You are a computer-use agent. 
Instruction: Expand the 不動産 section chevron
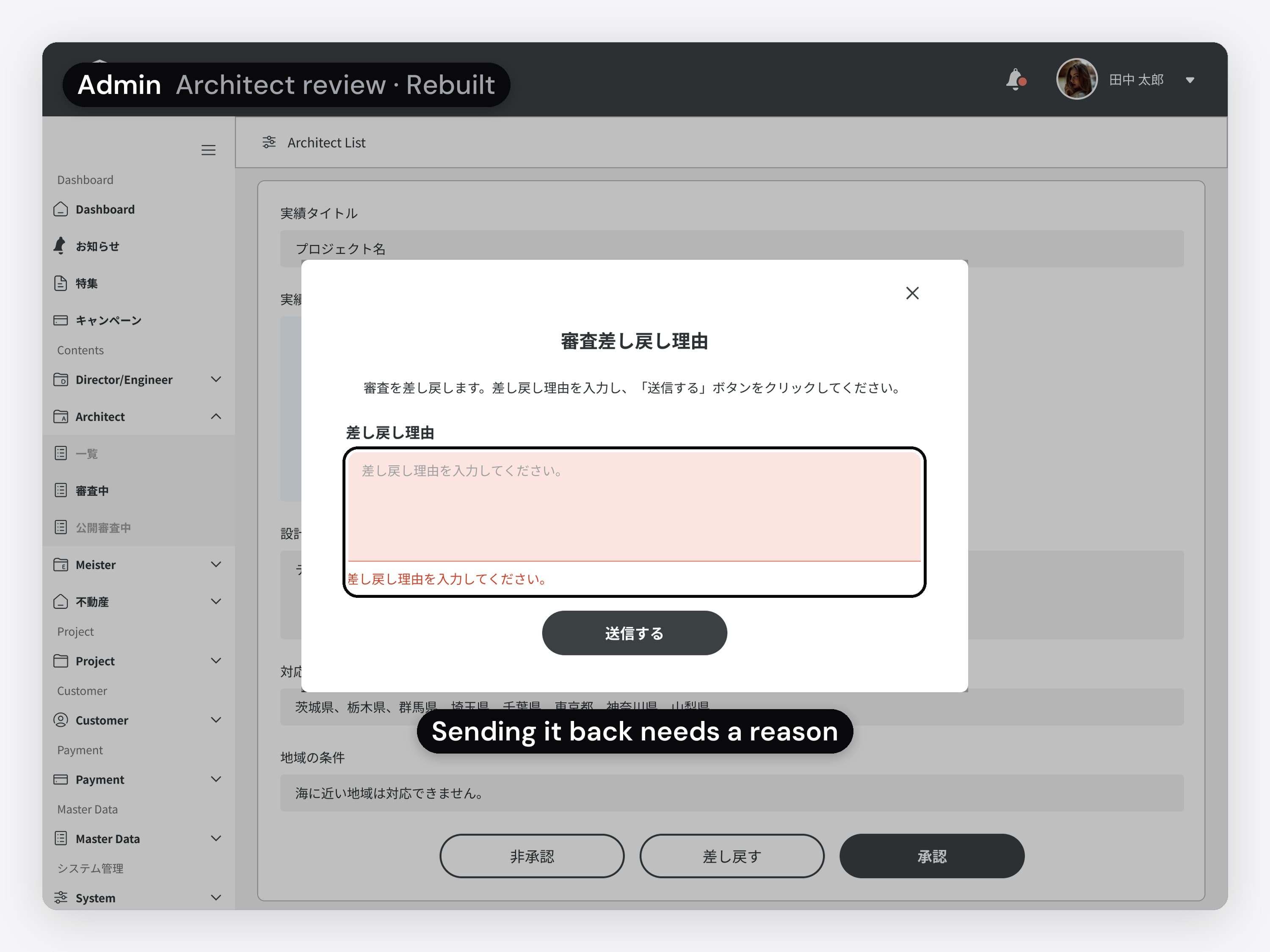pos(216,601)
